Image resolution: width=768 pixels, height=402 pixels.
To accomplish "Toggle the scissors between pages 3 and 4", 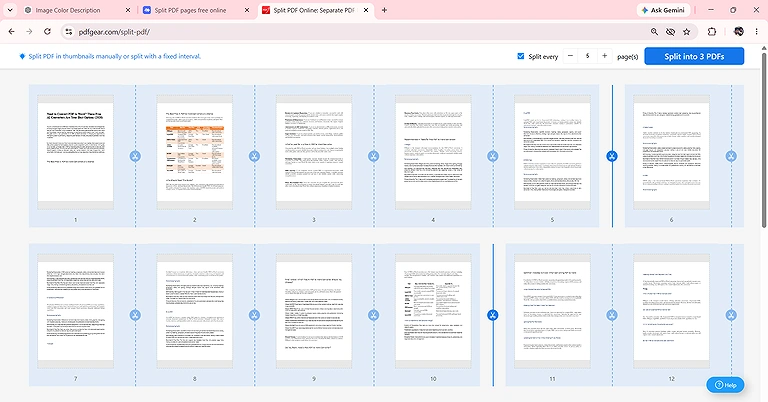I will (373, 156).
